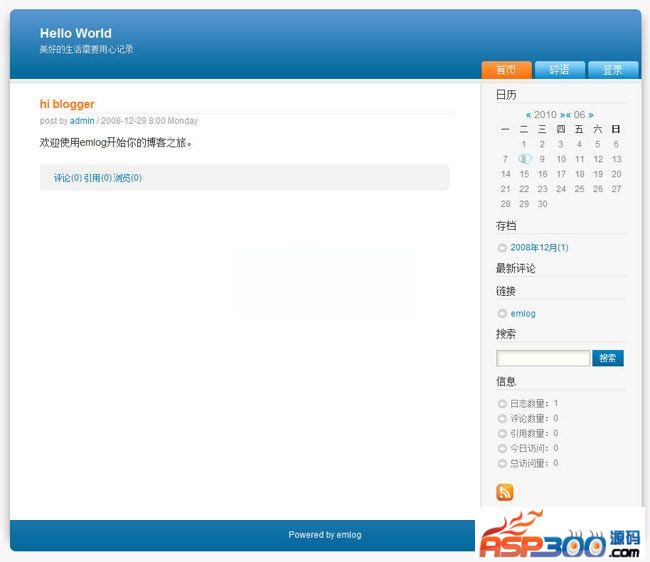Open the 登录 login tab

coord(613,70)
